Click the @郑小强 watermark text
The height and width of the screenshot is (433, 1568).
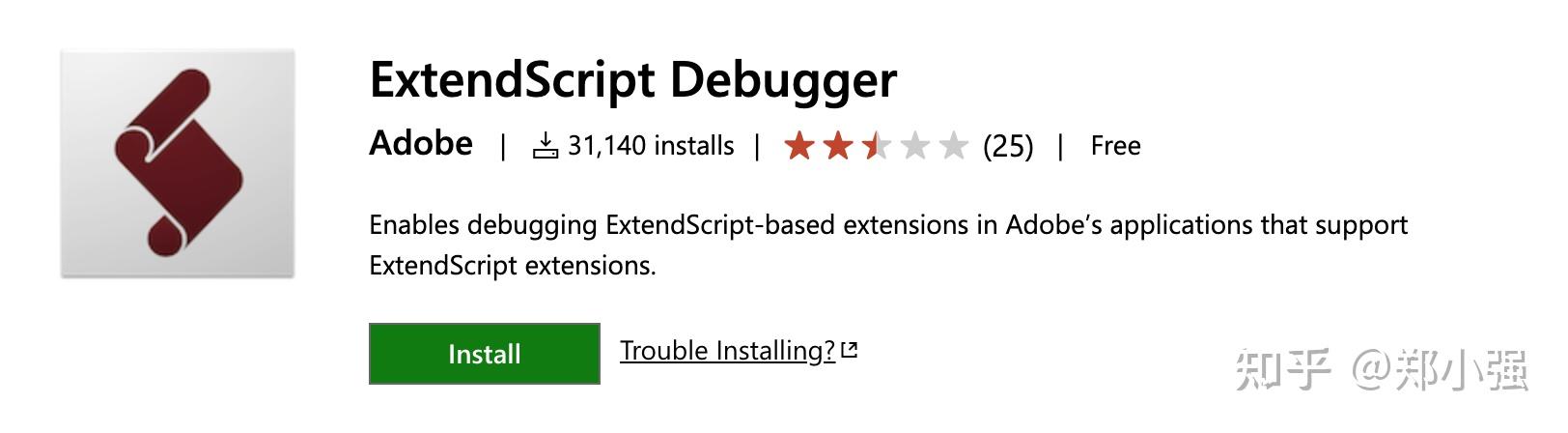point(1439,369)
